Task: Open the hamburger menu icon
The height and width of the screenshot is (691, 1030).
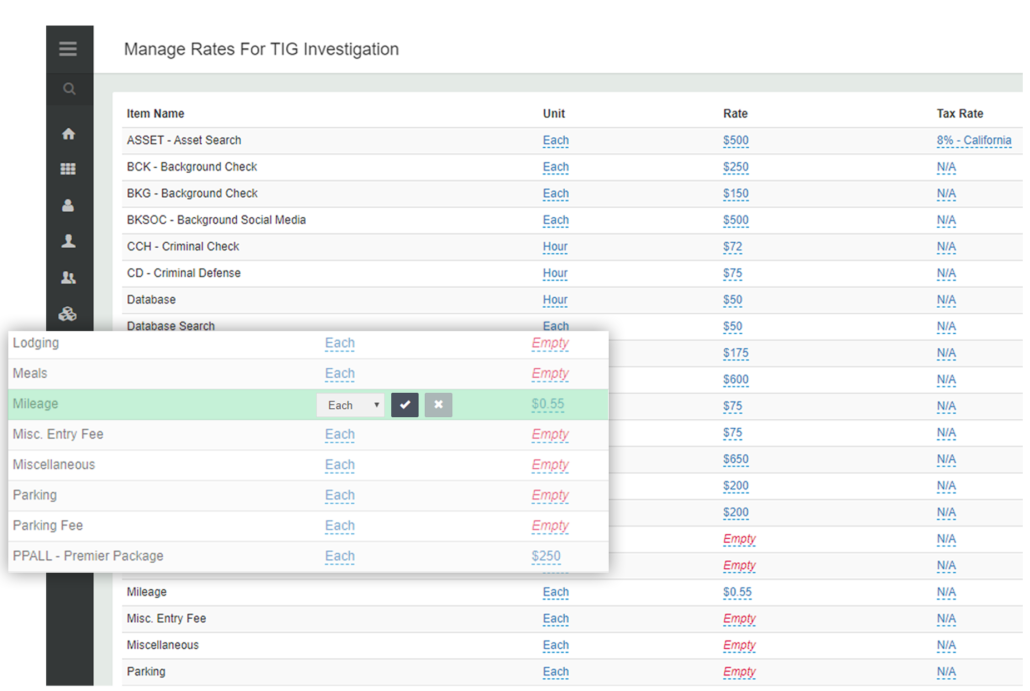Action: pyautogui.click(x=68, y=49)
